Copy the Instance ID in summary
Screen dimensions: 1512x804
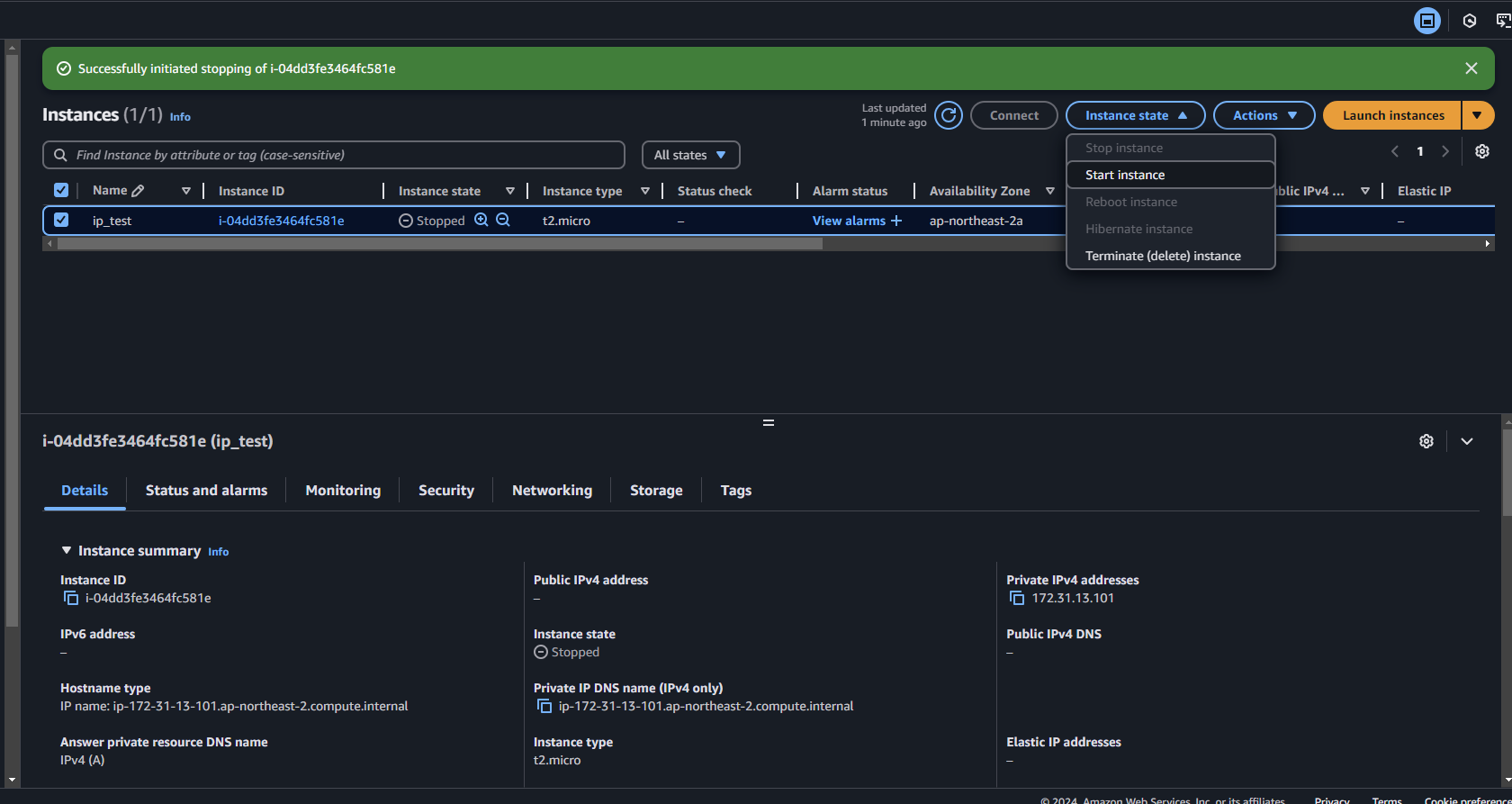pos(71,598)
